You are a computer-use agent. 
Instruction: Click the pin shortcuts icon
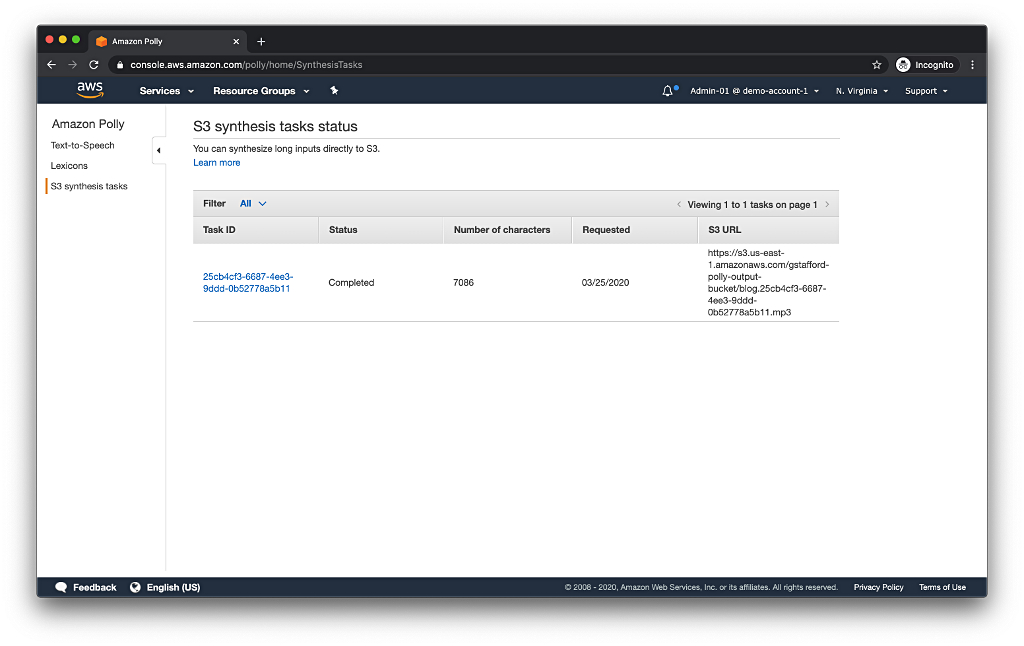pos(334,91)
